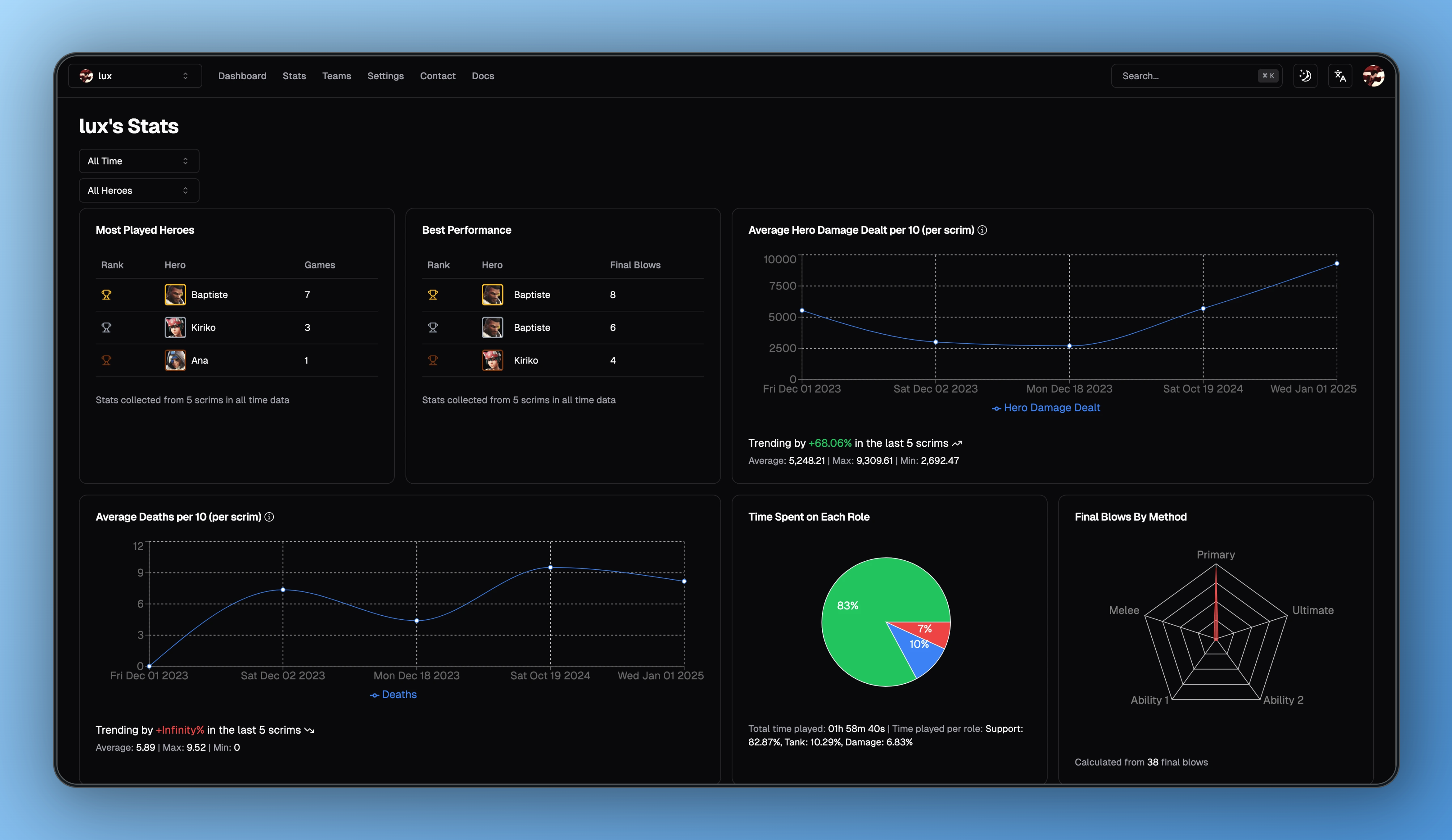Screen dimensions: 1452x840
Task: Expand the All Time period dropdown
Action: tap(139, 161)
